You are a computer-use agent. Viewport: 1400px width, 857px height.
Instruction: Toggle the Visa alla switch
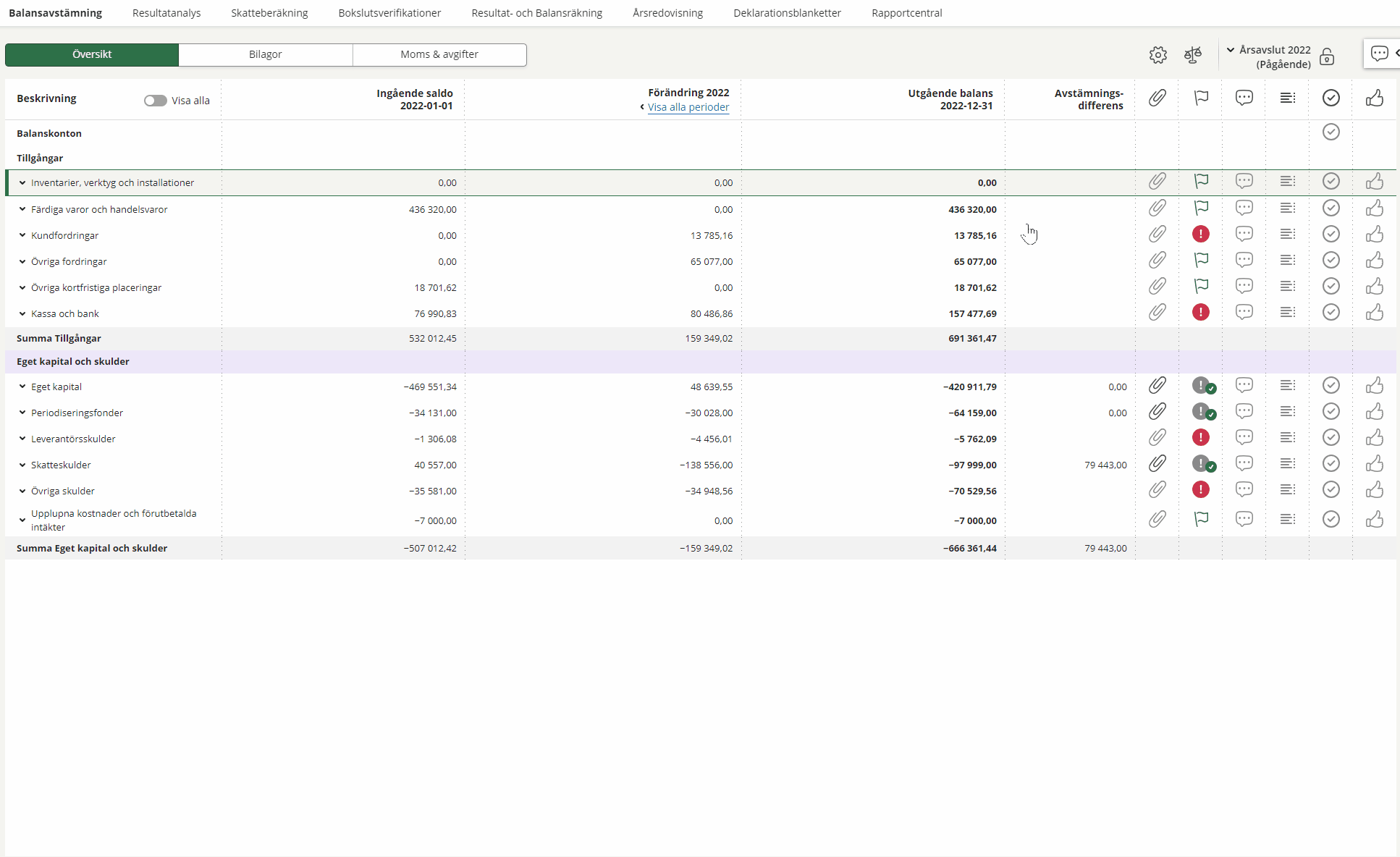pyautogui.click(x=155, y=101)
